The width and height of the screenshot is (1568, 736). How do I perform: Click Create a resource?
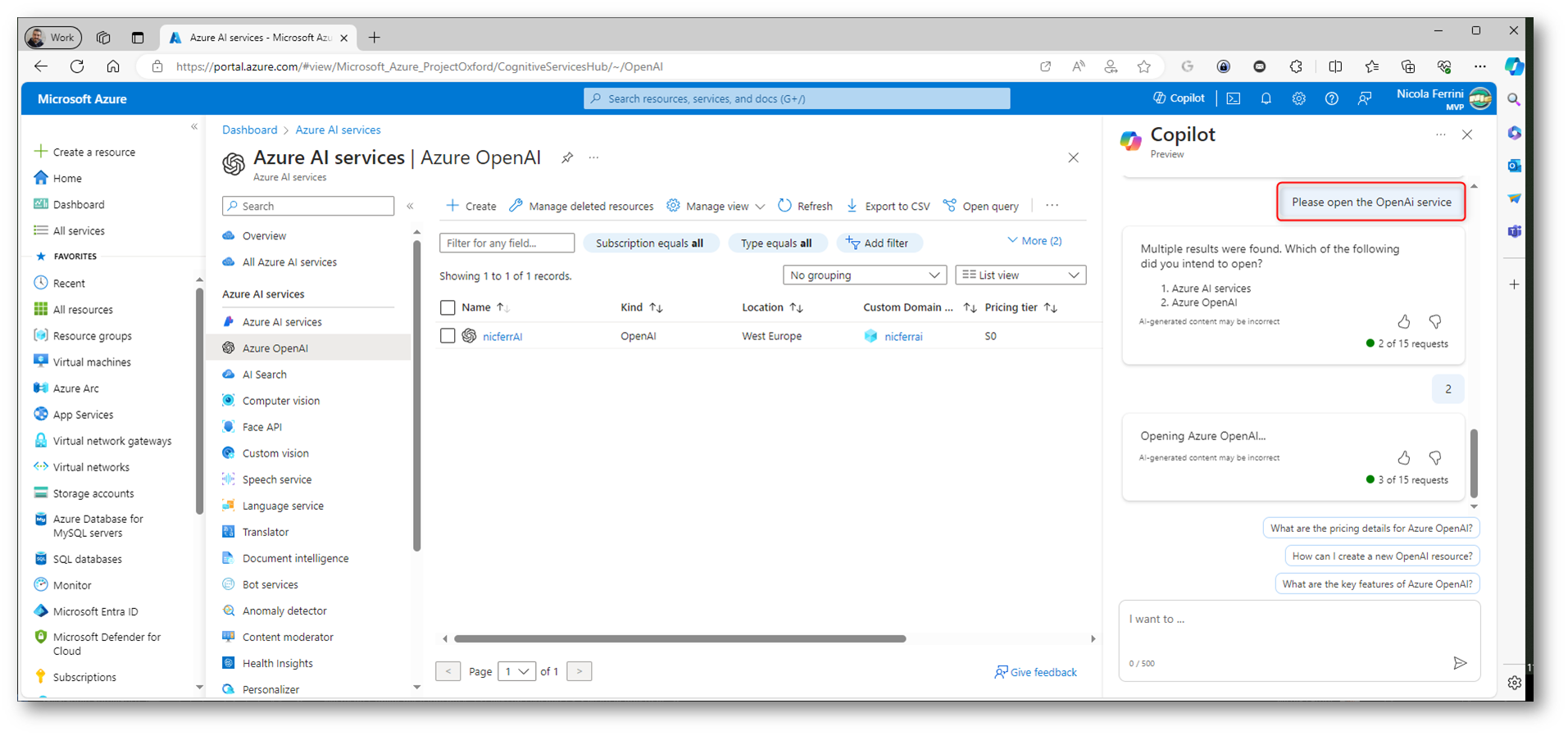[x=84, y=152]
